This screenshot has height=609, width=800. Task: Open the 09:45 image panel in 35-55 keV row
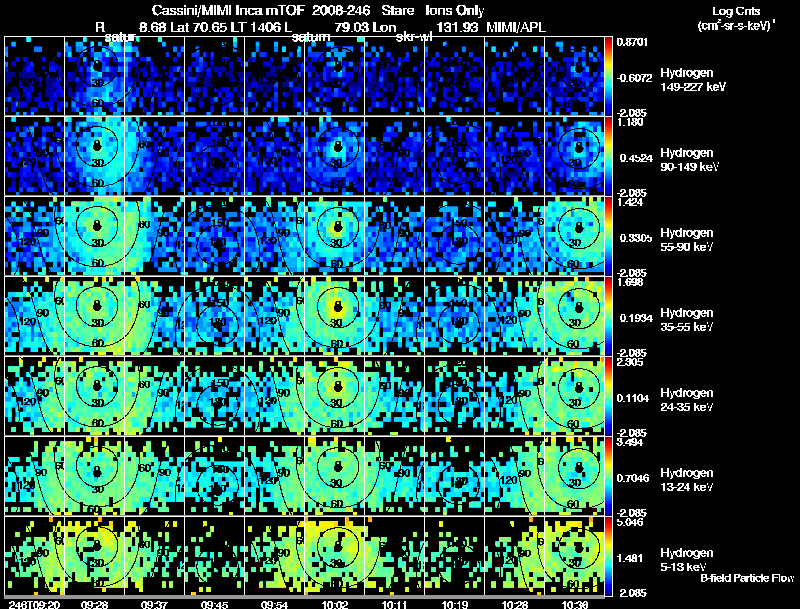click(214, 316)
